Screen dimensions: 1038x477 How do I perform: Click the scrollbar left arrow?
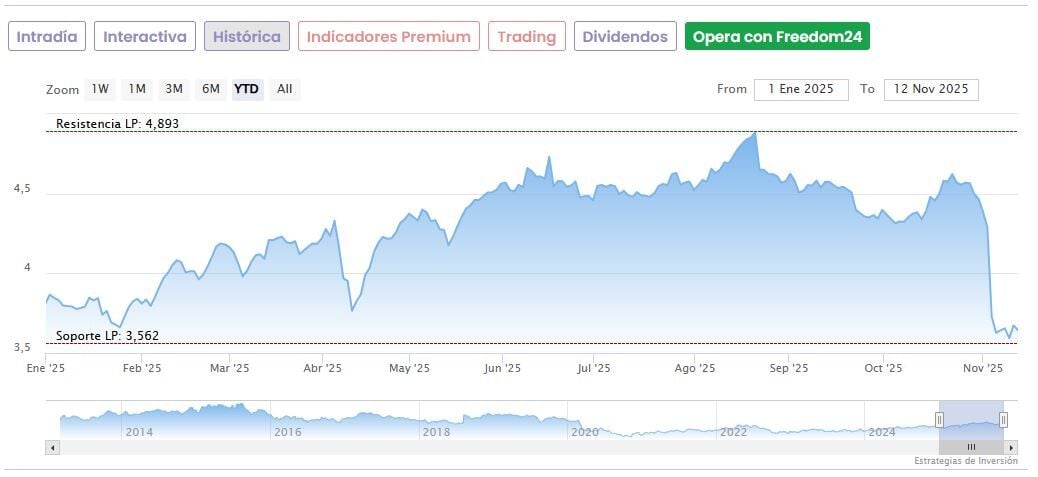point(51,447)
